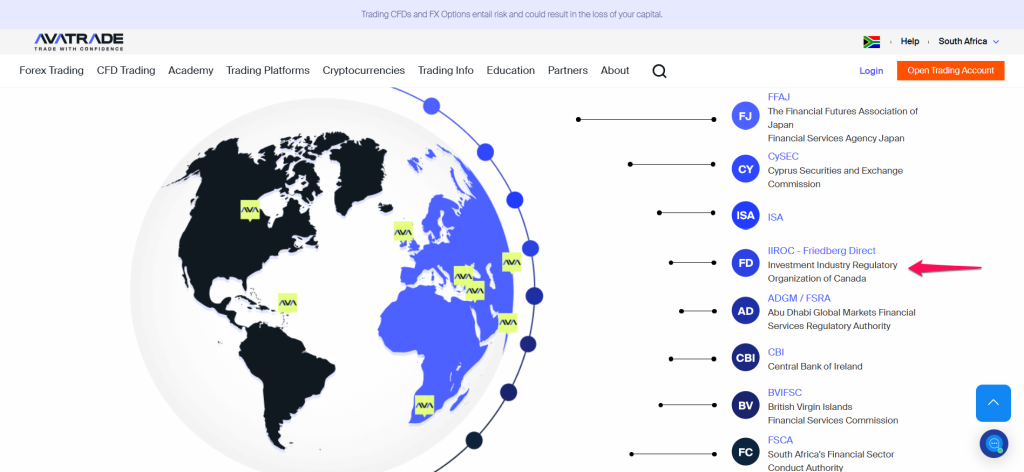Click the CY circle badge

745,169
